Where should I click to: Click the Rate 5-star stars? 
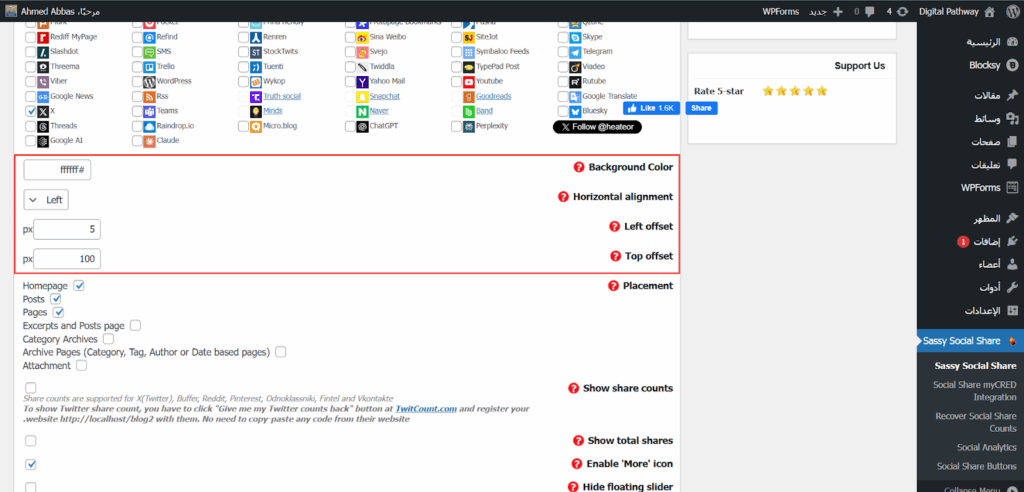(795, 91)
